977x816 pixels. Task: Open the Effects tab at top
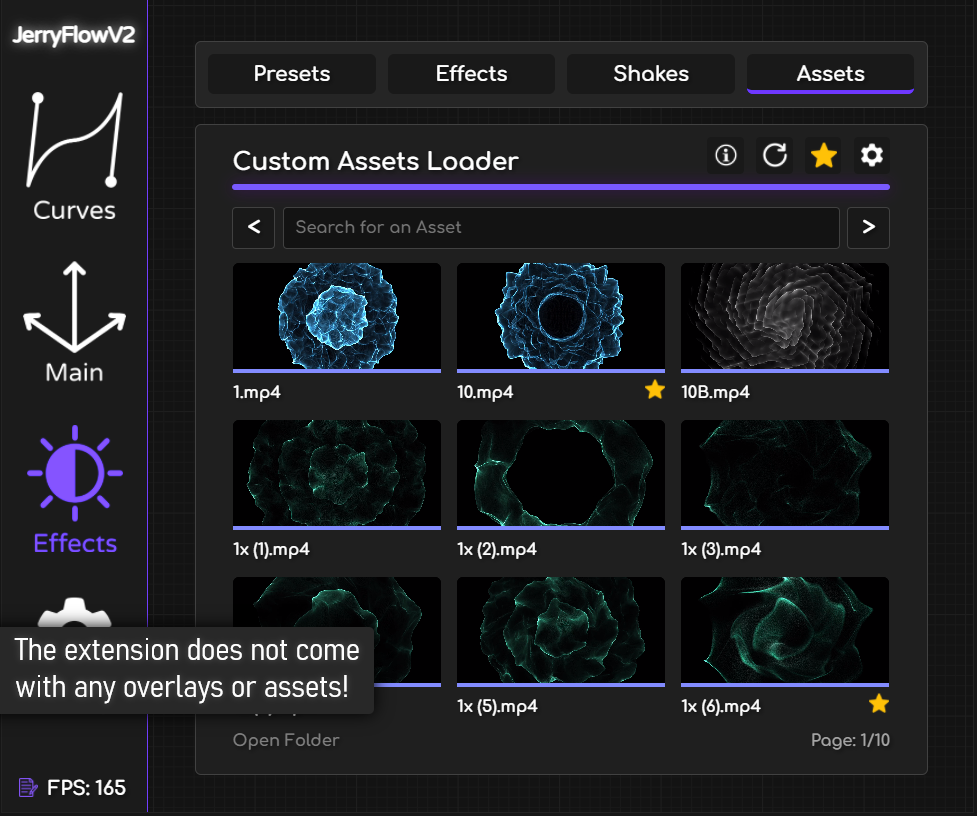(471, 74)
